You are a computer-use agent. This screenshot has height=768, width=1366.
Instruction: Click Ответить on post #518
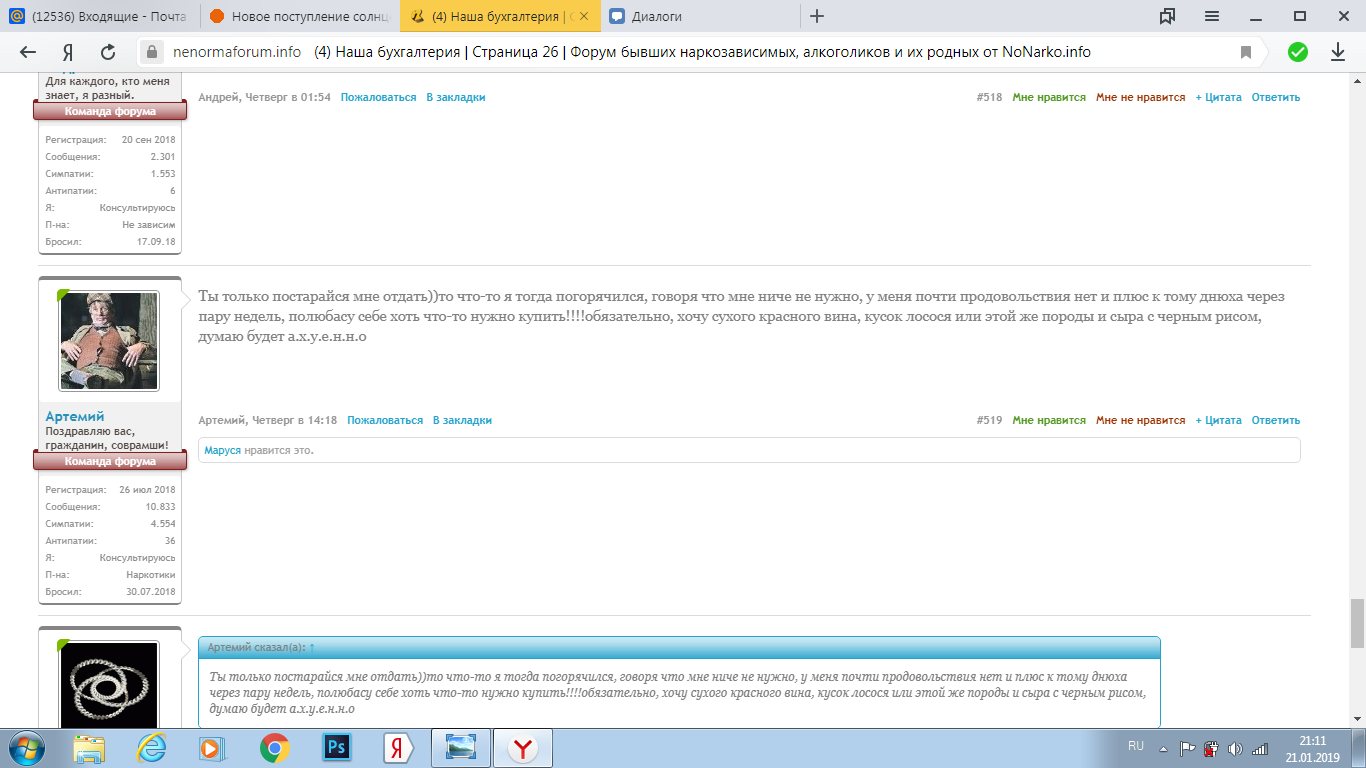[1275, 97]
